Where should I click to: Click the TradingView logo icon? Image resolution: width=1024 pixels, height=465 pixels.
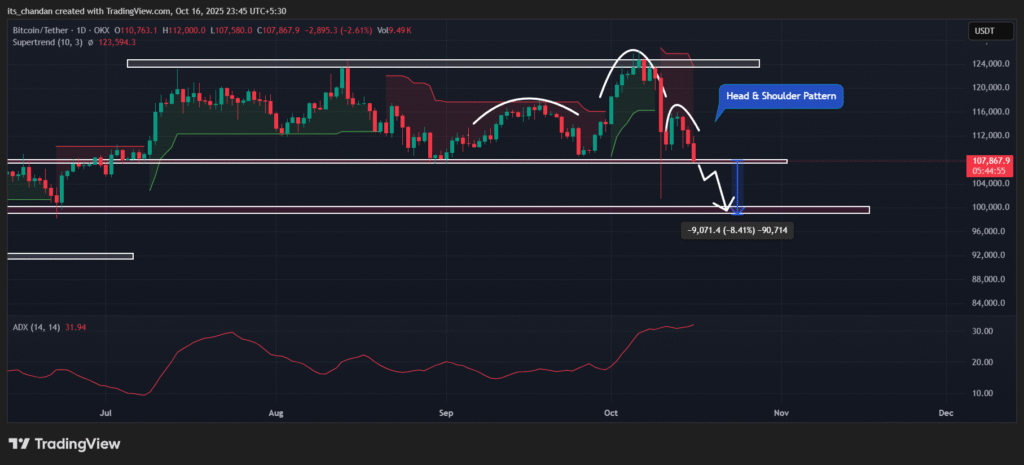point(20,443)
